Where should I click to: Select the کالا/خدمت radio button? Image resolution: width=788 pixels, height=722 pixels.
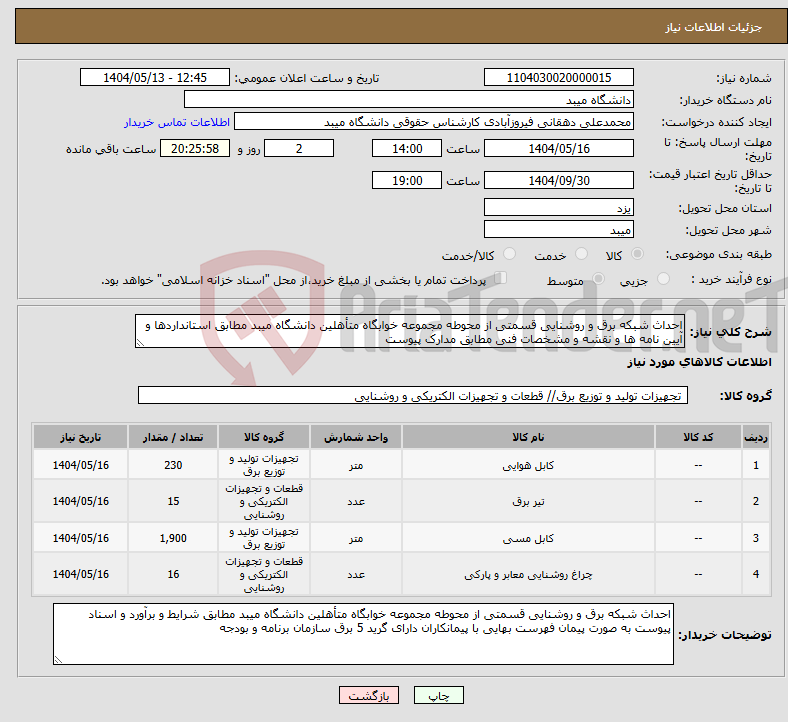[510, 254]
